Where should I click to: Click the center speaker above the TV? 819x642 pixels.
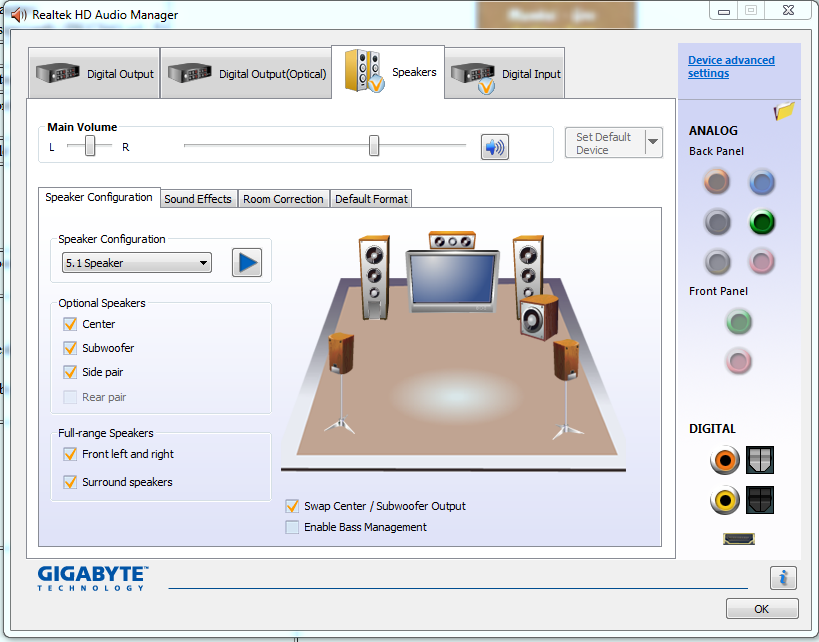pyautogui.click(x=452, y=241)
